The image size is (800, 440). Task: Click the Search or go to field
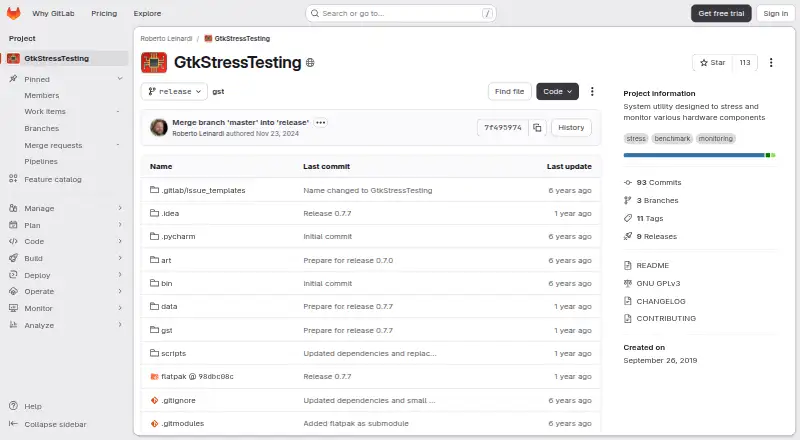[401, 13]
